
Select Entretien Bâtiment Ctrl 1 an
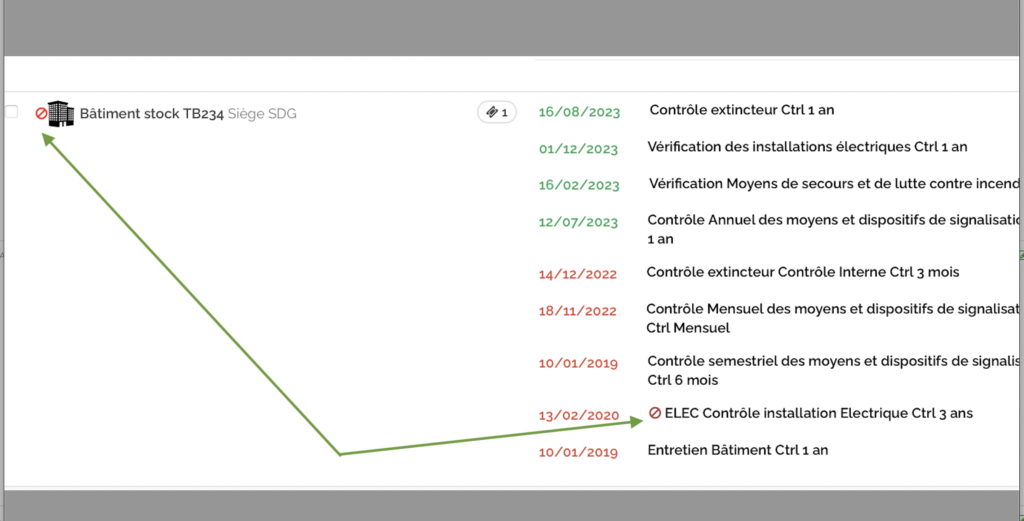pyautogui.click(x=737, y=450)
